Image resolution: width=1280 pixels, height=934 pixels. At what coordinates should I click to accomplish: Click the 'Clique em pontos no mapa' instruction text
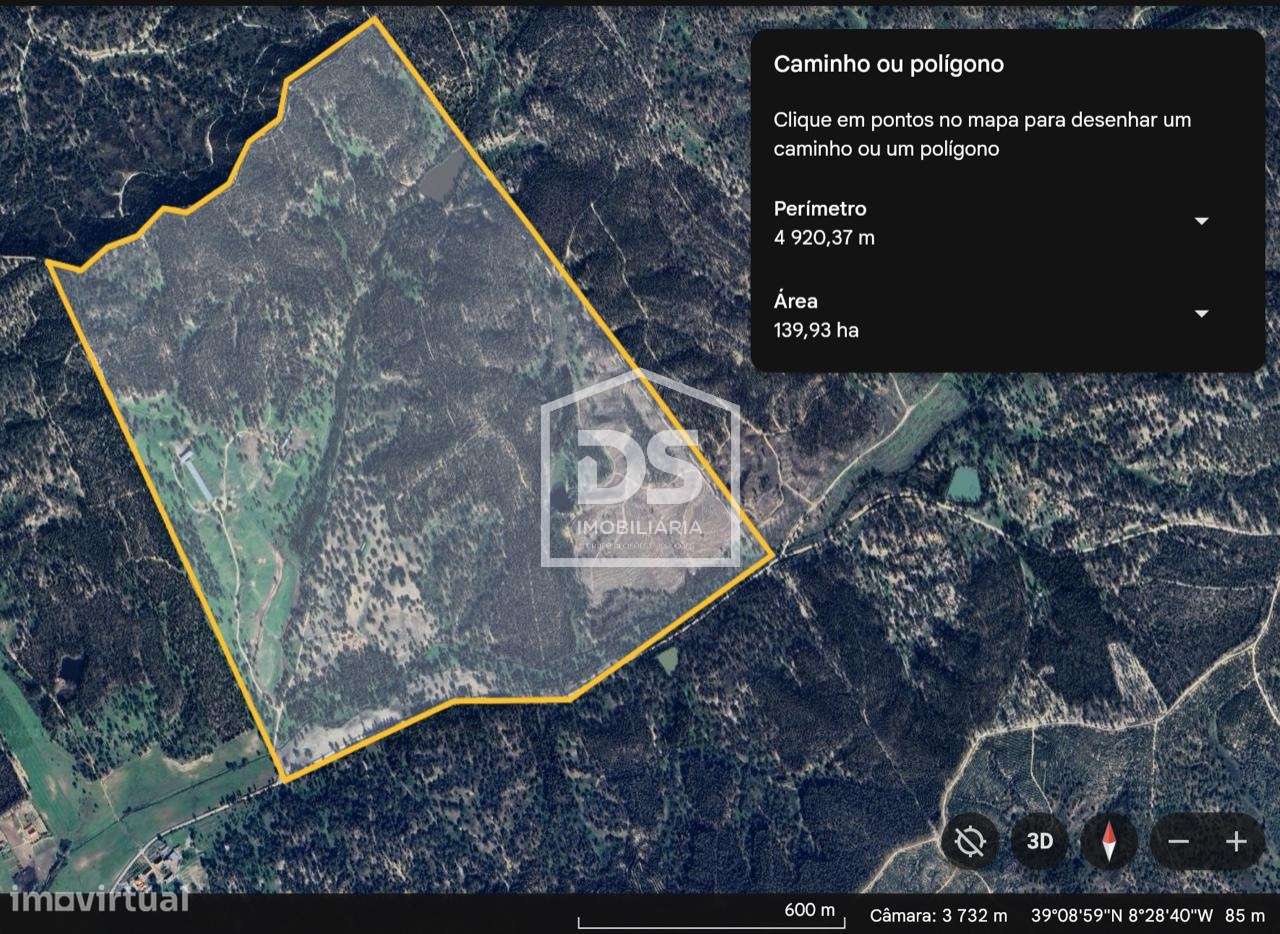982,134
